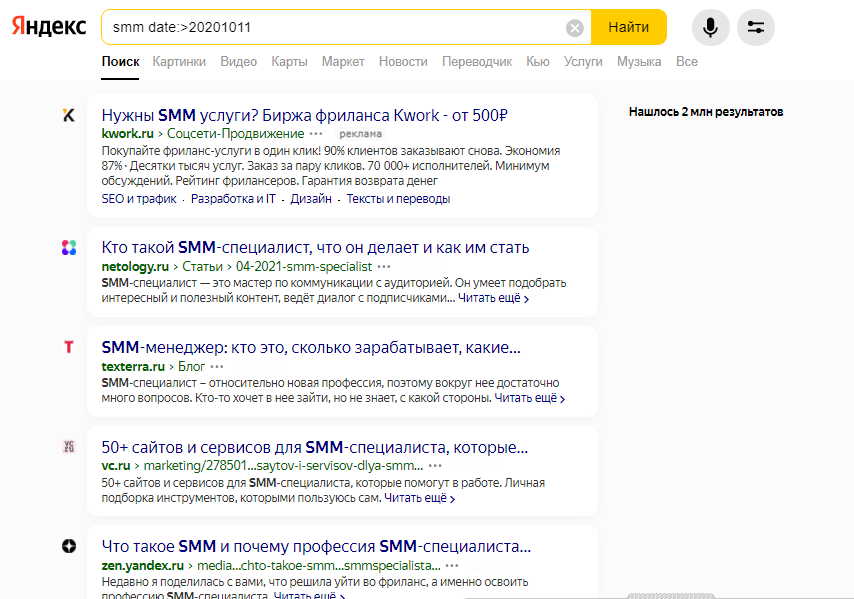Viewport: 854px width, 599px height.
Task: Open the Маркет tab
Action: coord(343,62)
